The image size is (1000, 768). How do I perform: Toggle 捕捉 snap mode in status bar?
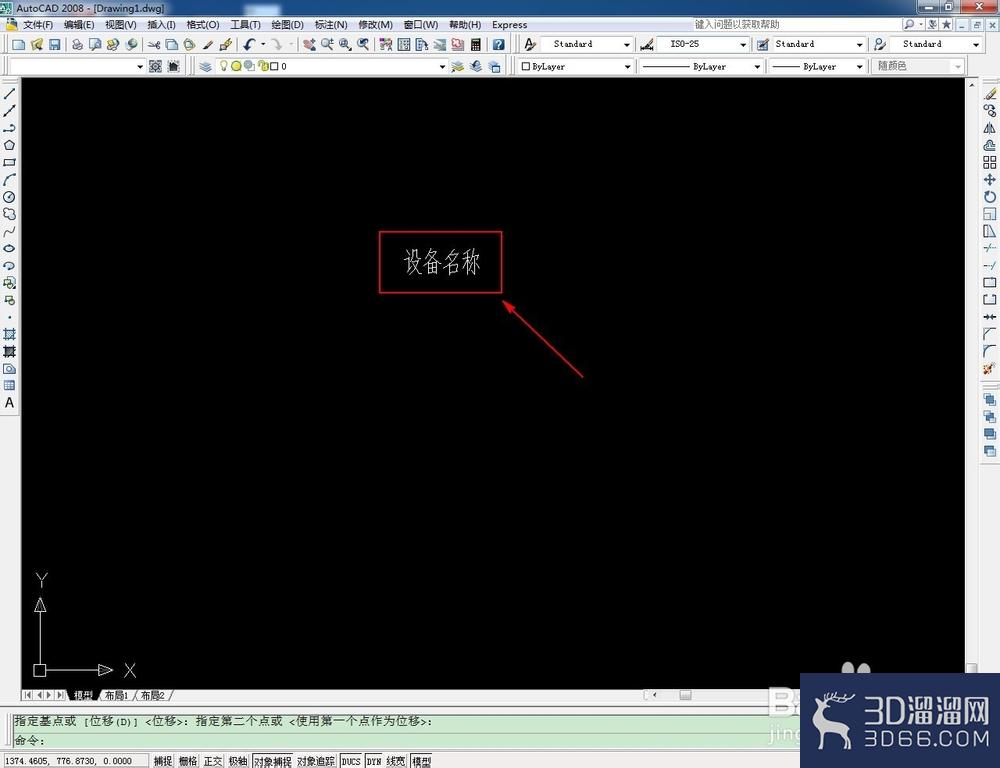pos(163,761)
